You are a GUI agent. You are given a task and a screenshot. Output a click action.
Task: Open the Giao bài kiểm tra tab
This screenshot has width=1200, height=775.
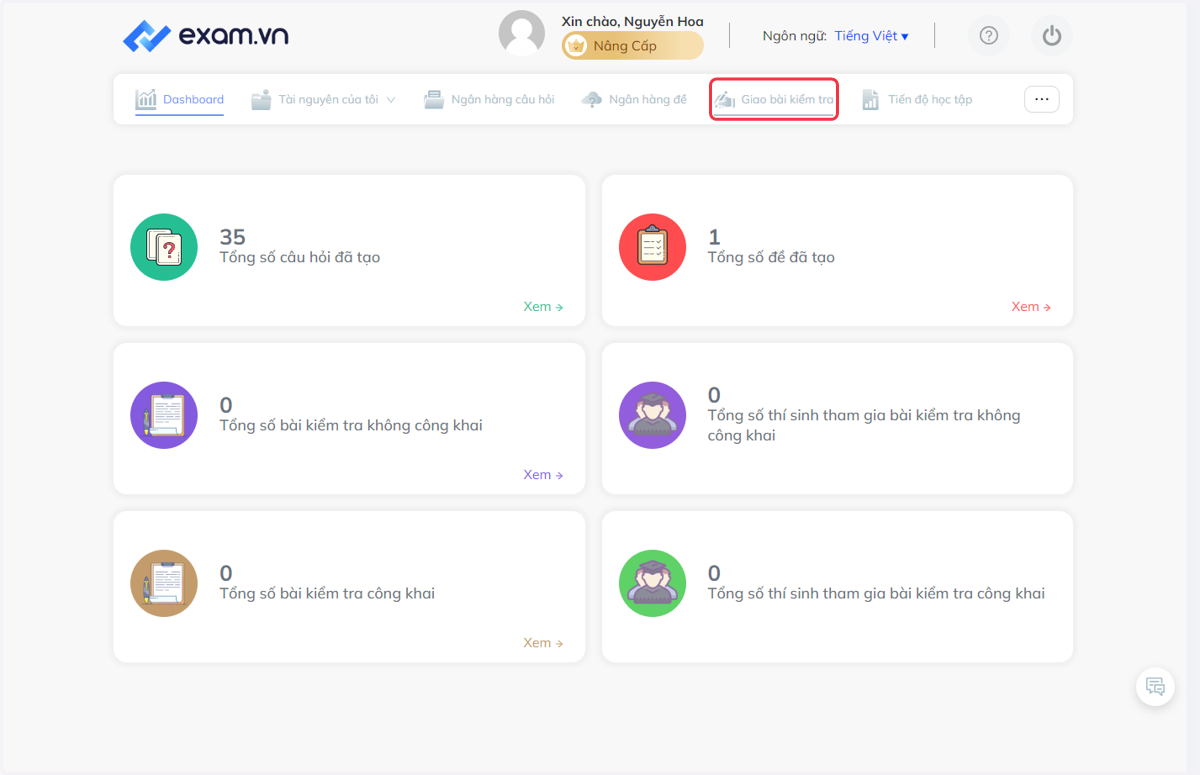[x=774, y=100]
